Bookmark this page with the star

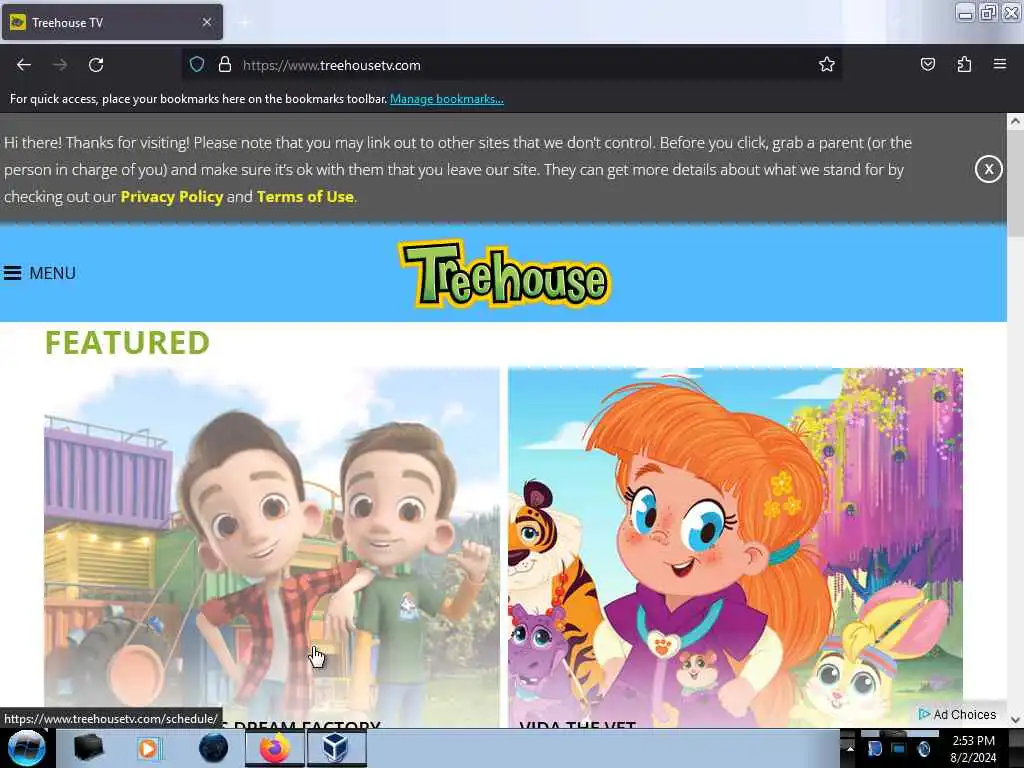click(x=827, y=64)
